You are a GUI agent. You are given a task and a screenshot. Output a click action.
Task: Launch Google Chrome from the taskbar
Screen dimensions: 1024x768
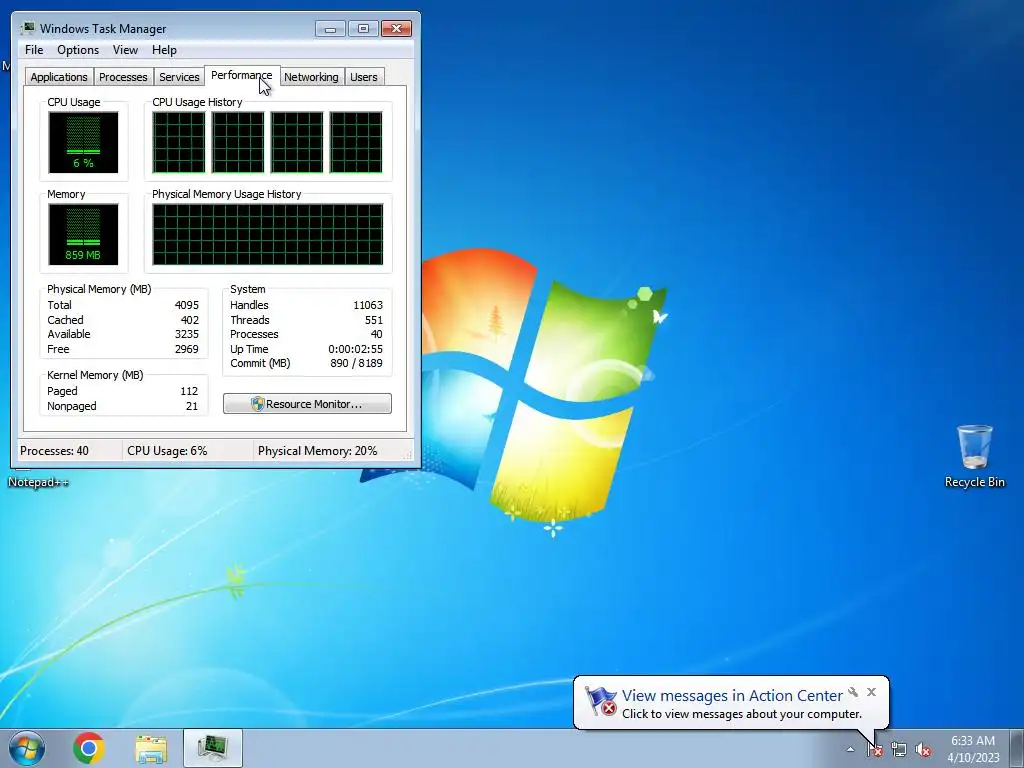coord(89,748)
